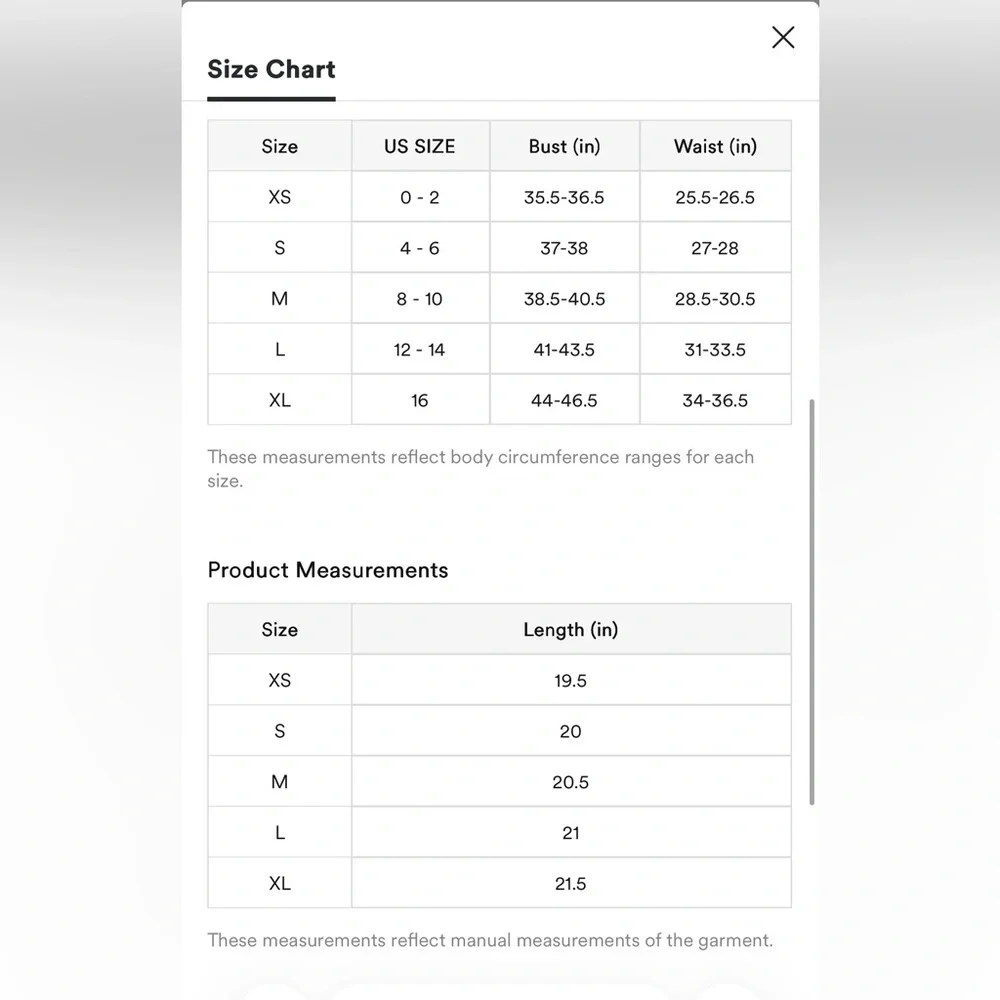Viewport: 1000px width, 1000px height.
Task: Click the Bust (in) column header
Action: click(x=564, y=146)
